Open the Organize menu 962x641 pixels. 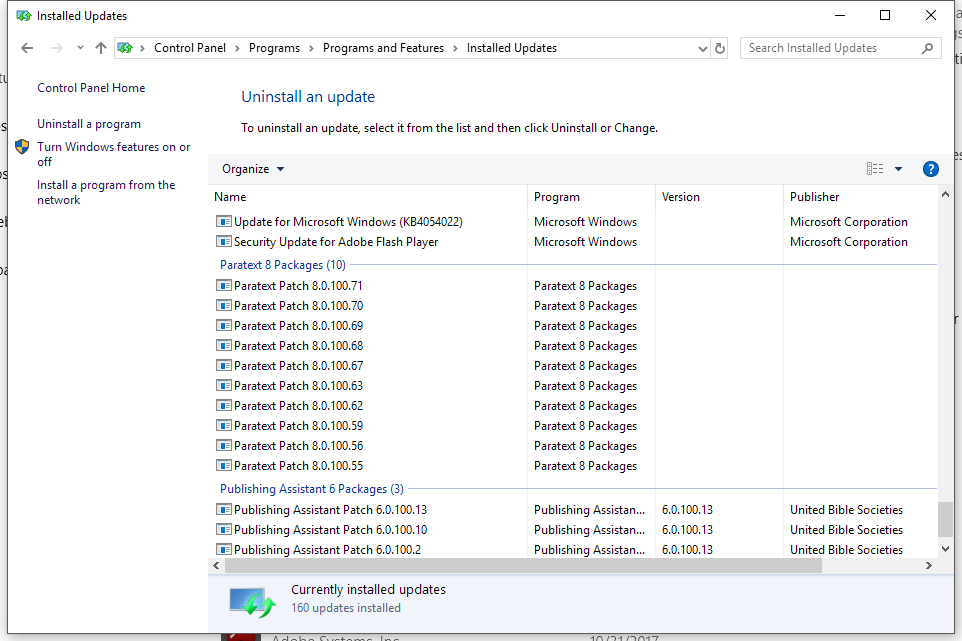(x=253, y=169)
